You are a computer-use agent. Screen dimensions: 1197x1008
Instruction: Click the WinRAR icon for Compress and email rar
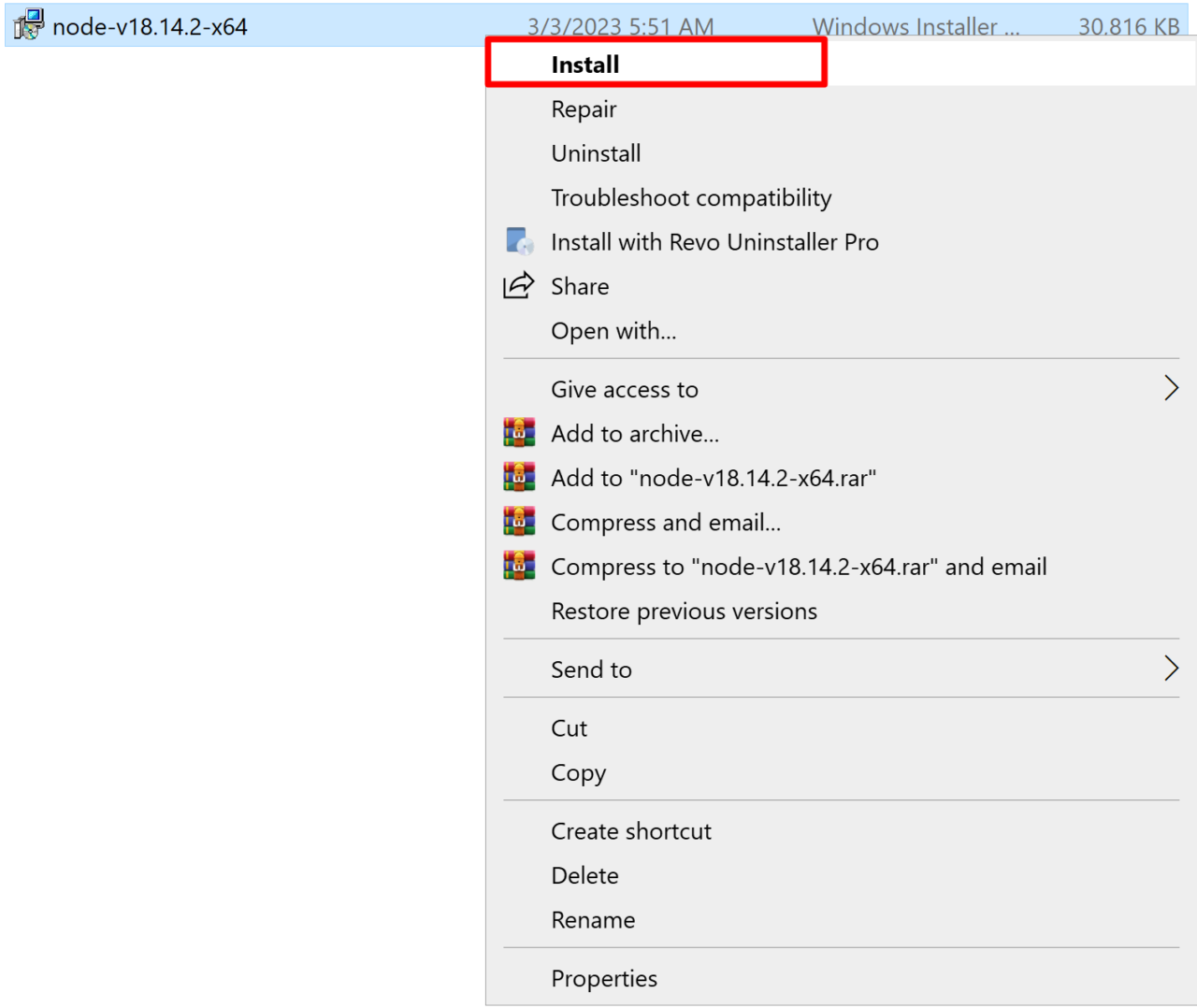pos(519,566)
